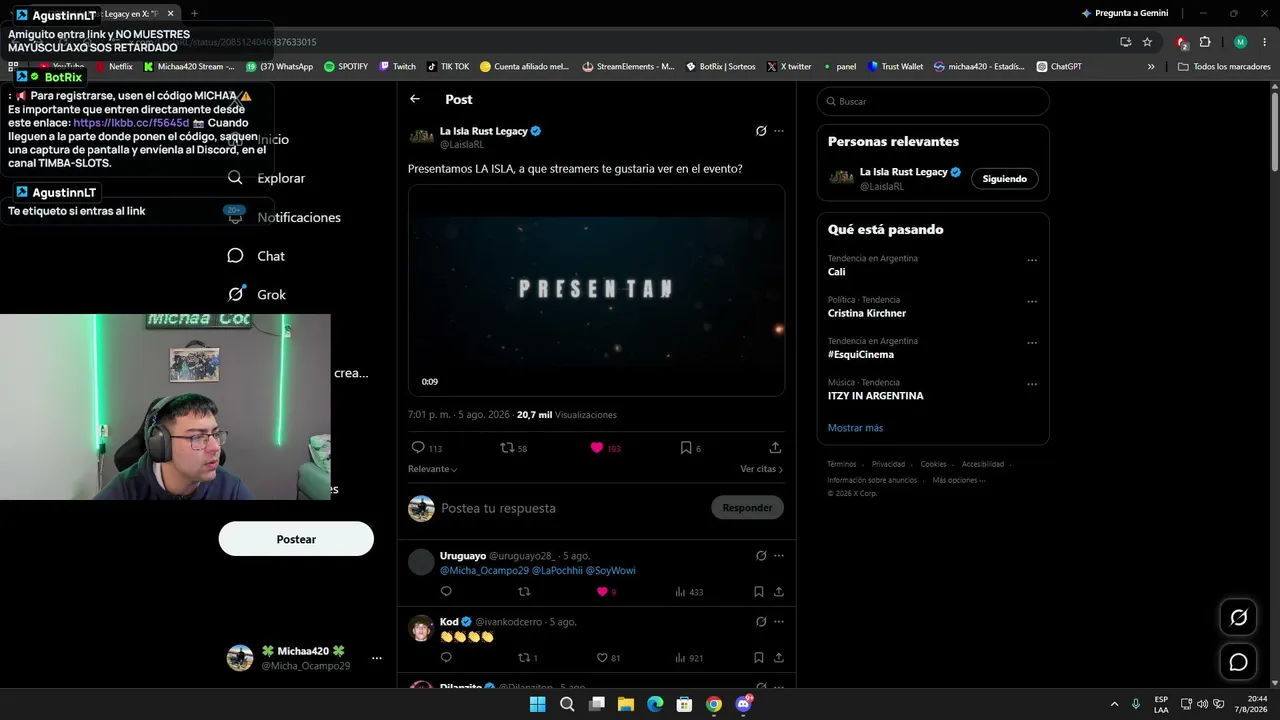The image size is (1280, 720).
Task: Open Grok actions on Kod's comment
Action: click(x=761, y=622)
